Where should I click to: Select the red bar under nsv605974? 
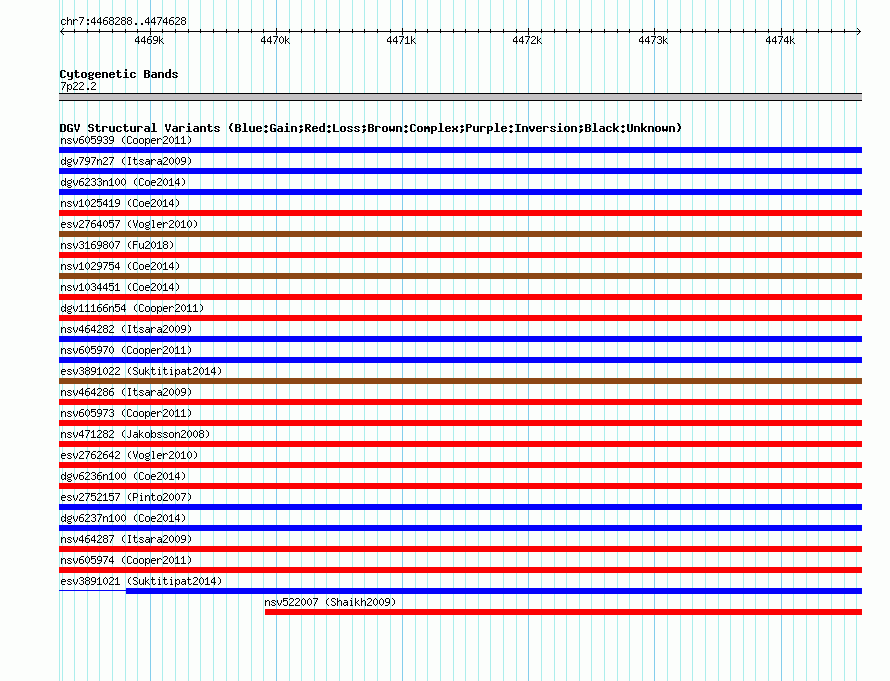point(460,570)
